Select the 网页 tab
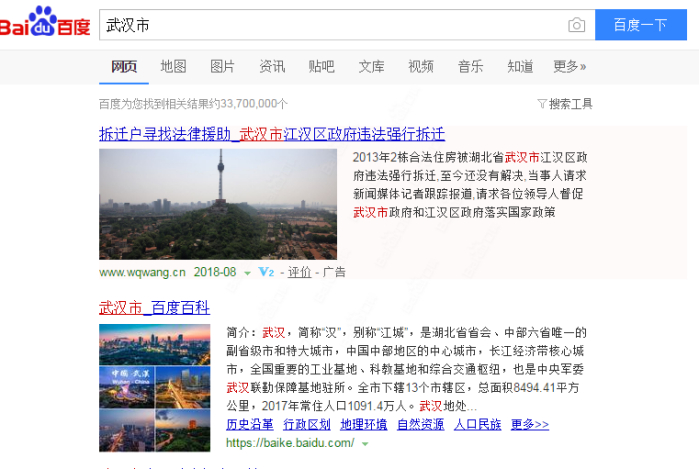Viewport: 699px width, 469px height. [x=124, y=66]
